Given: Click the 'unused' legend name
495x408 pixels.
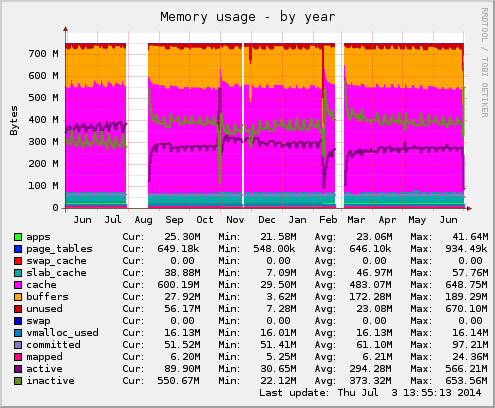Looking at the screenshot, I should point(44,309).
